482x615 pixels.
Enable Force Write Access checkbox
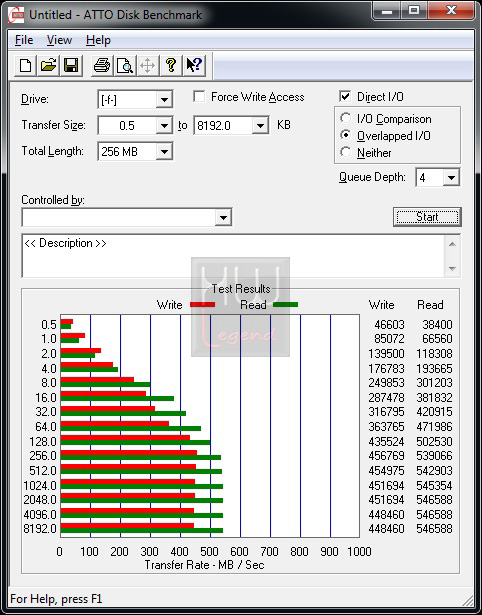click(x=199, y=96)
